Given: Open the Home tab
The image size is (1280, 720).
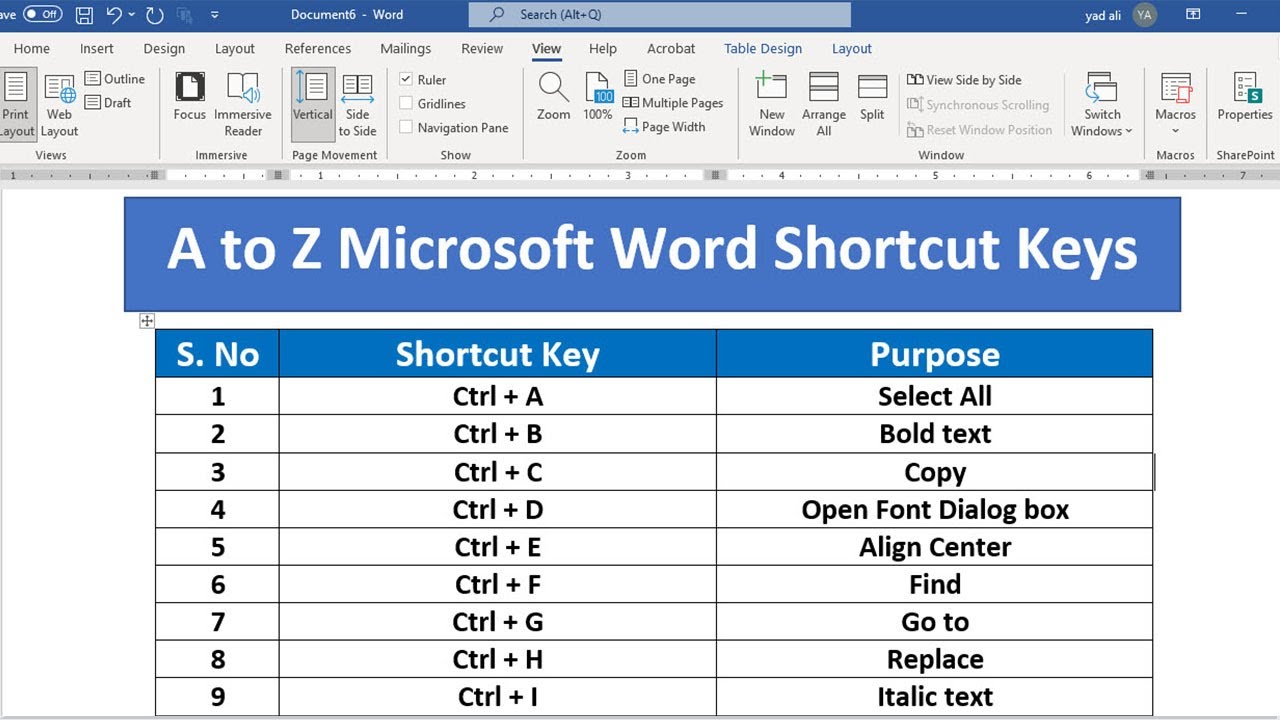Looking at the screenshot, I should coord(32,48).
